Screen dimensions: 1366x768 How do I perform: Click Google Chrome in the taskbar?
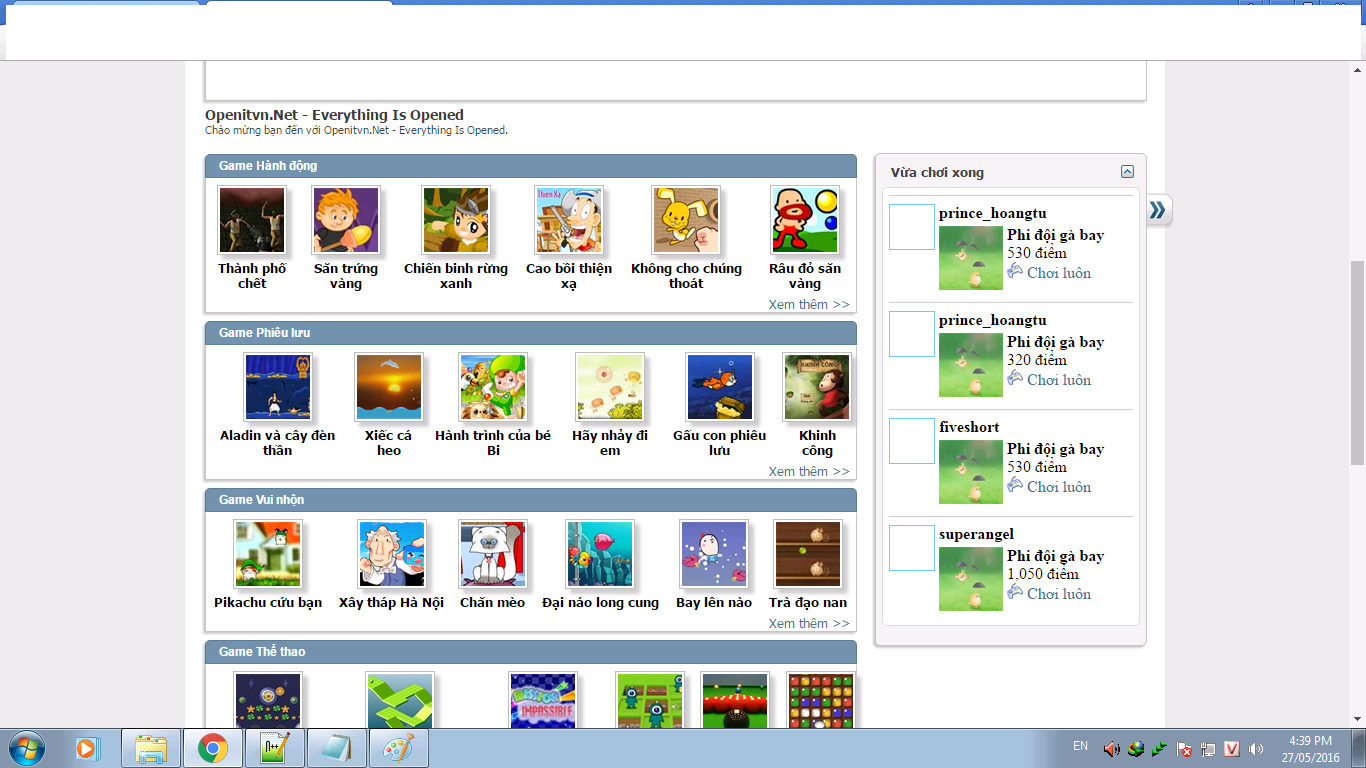coord(212,748)
